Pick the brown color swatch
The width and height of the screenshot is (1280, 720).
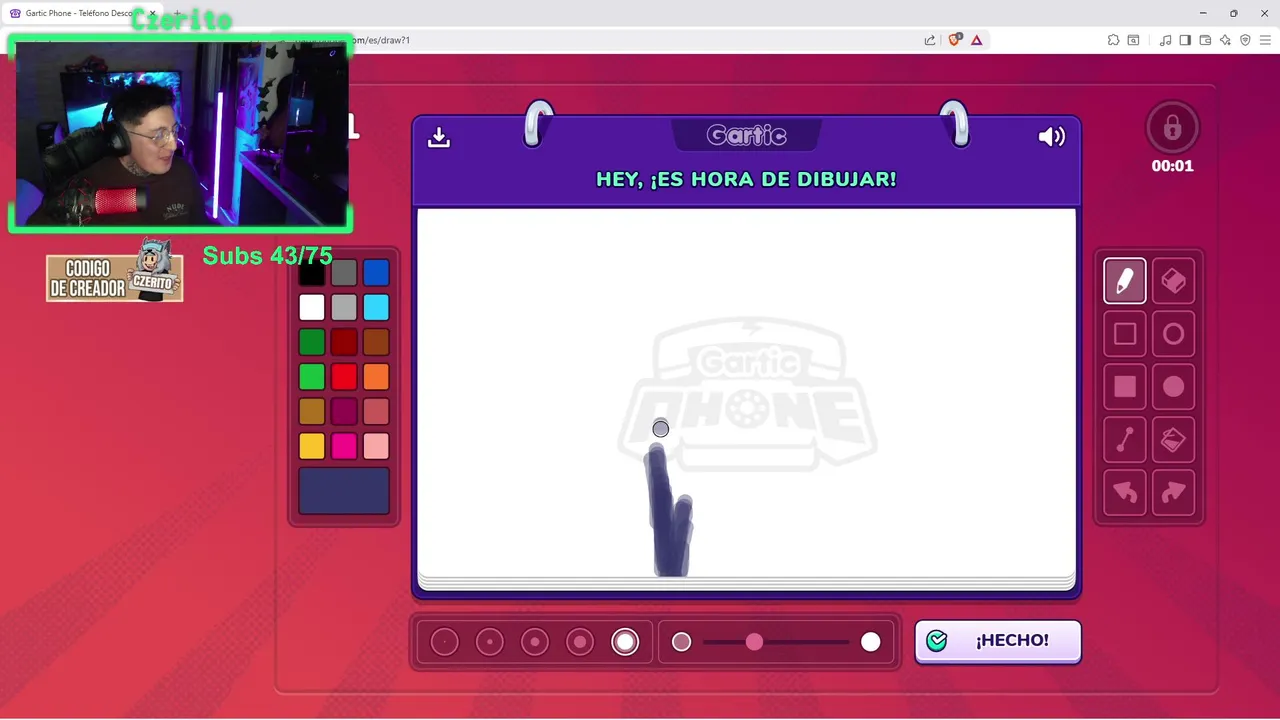376,342
